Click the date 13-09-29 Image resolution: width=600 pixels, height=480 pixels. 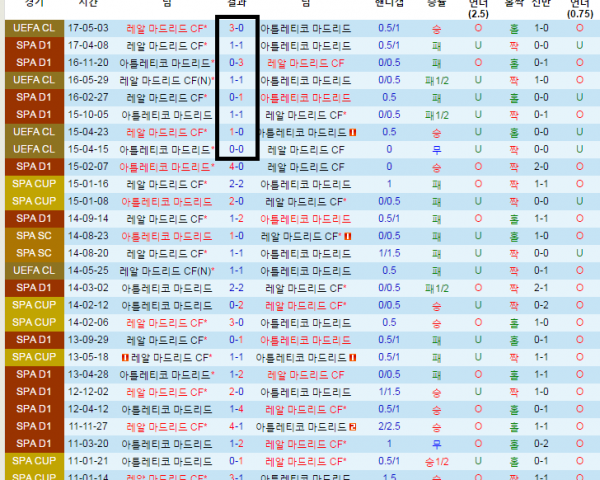click(88, 340)
